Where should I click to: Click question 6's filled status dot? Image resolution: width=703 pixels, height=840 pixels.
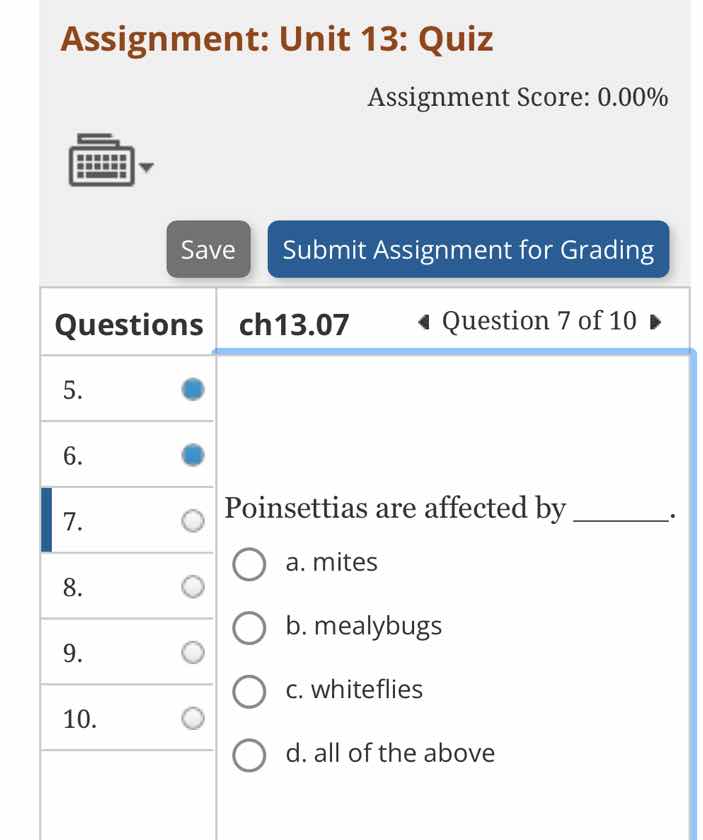[193, 456]
